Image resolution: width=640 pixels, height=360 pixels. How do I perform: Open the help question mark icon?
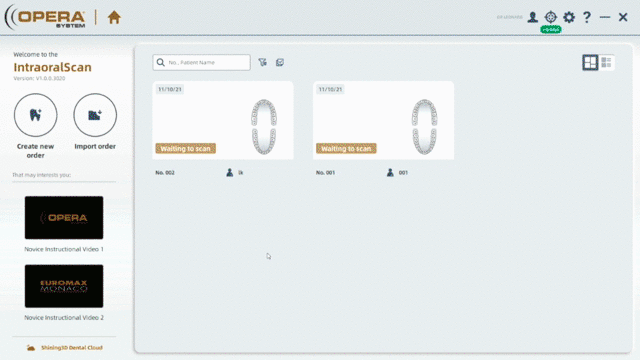coord(587,17)
